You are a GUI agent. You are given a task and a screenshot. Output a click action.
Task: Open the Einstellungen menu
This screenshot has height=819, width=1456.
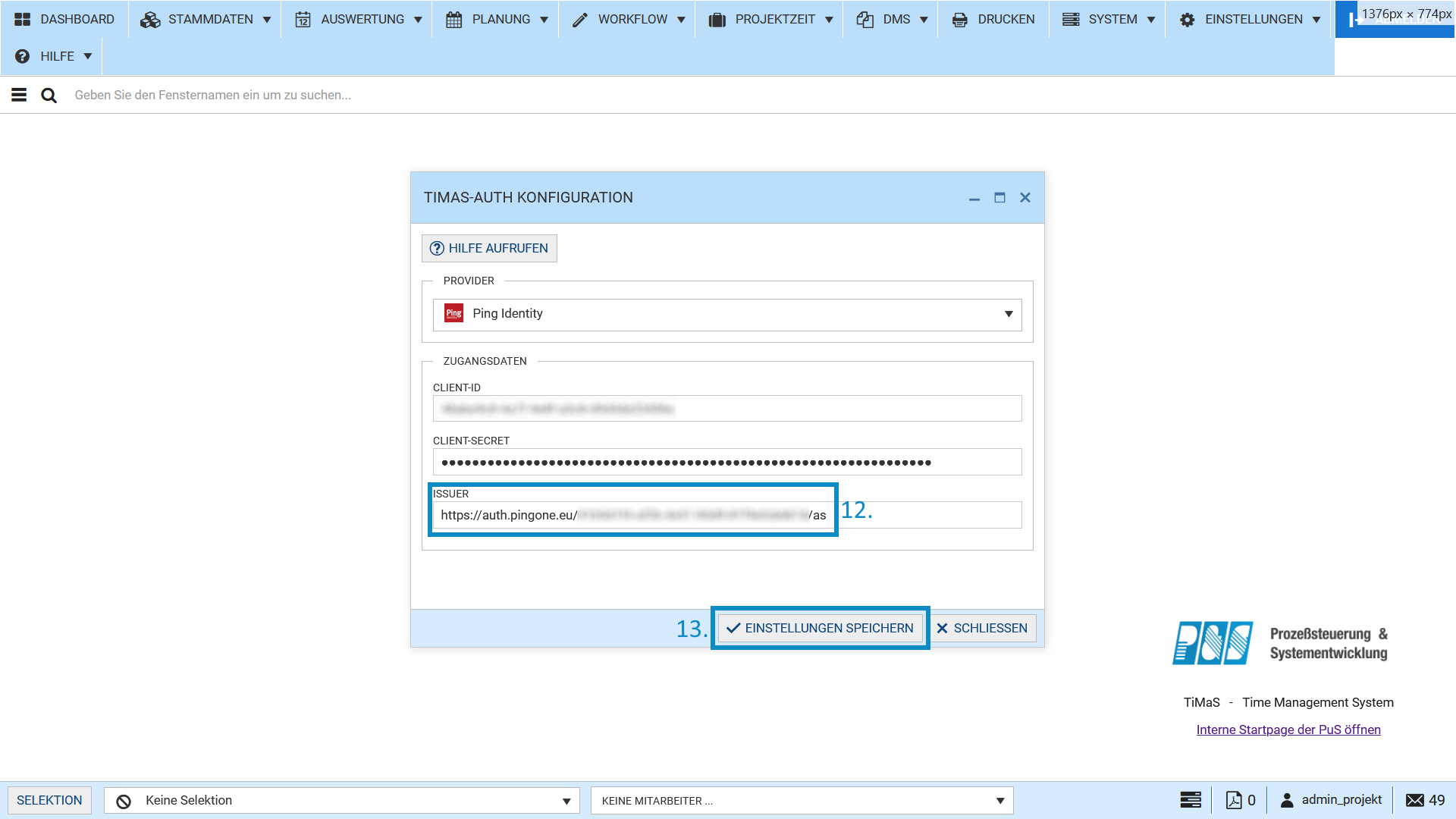pyautogui.click(x=1250, y=19)
